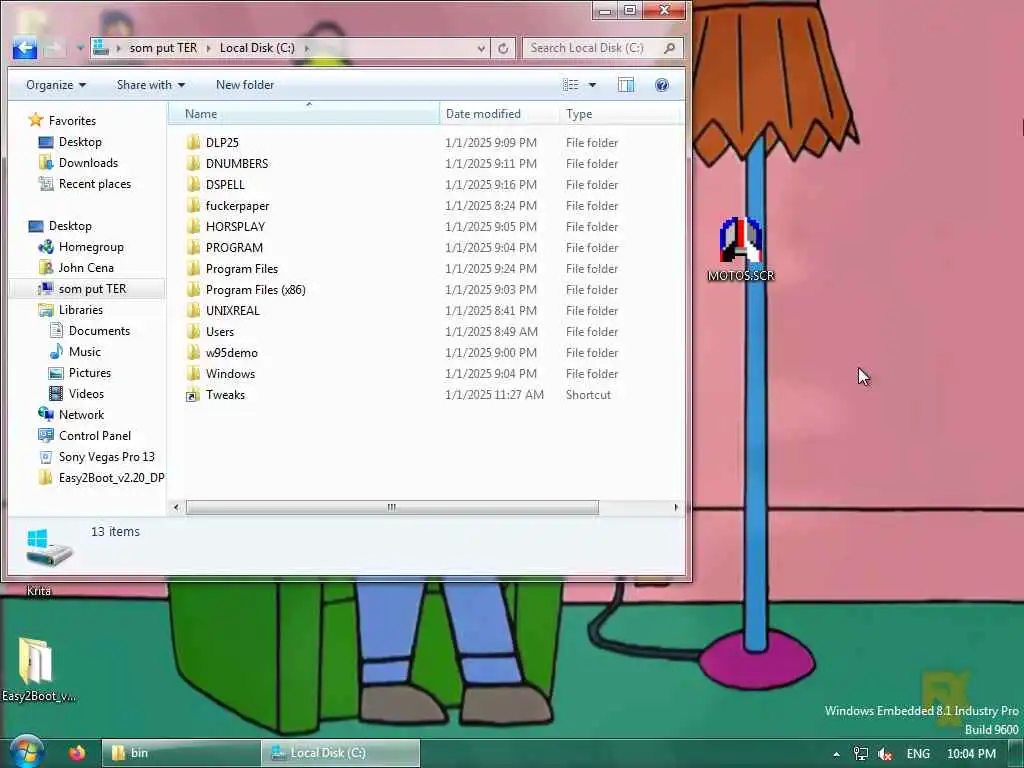Open recent locations dropdown beside forward arrow
This screenshot has width=1024, height=768.
[80, 48]
